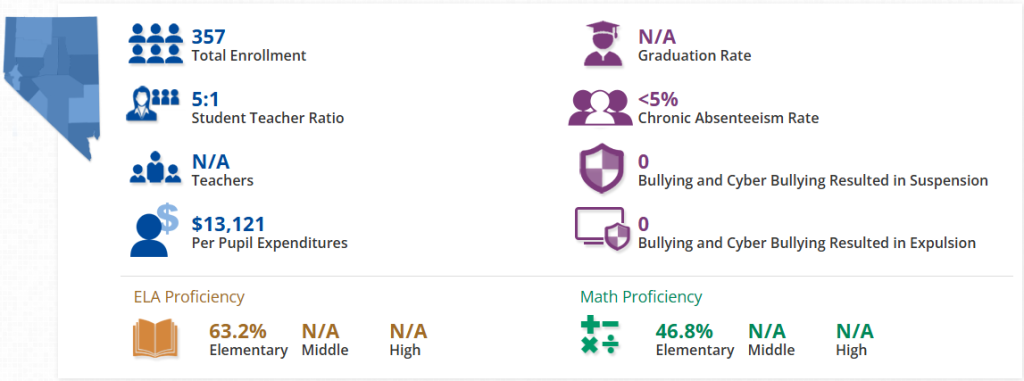Image resolution: width=1024 pixels, height=381 pixels.
Task: Click the Teachers group icon
Action: coord(155,167)
